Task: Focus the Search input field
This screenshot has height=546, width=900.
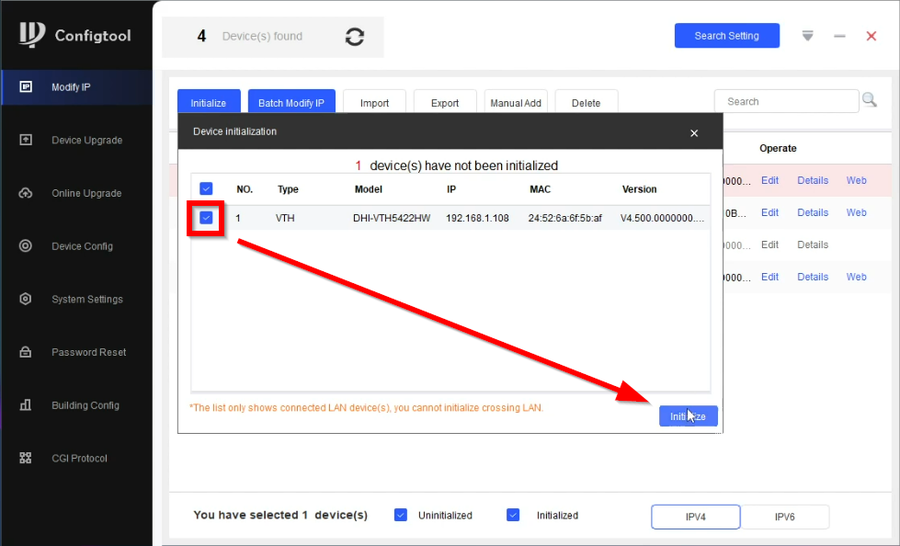Action: 786,101
